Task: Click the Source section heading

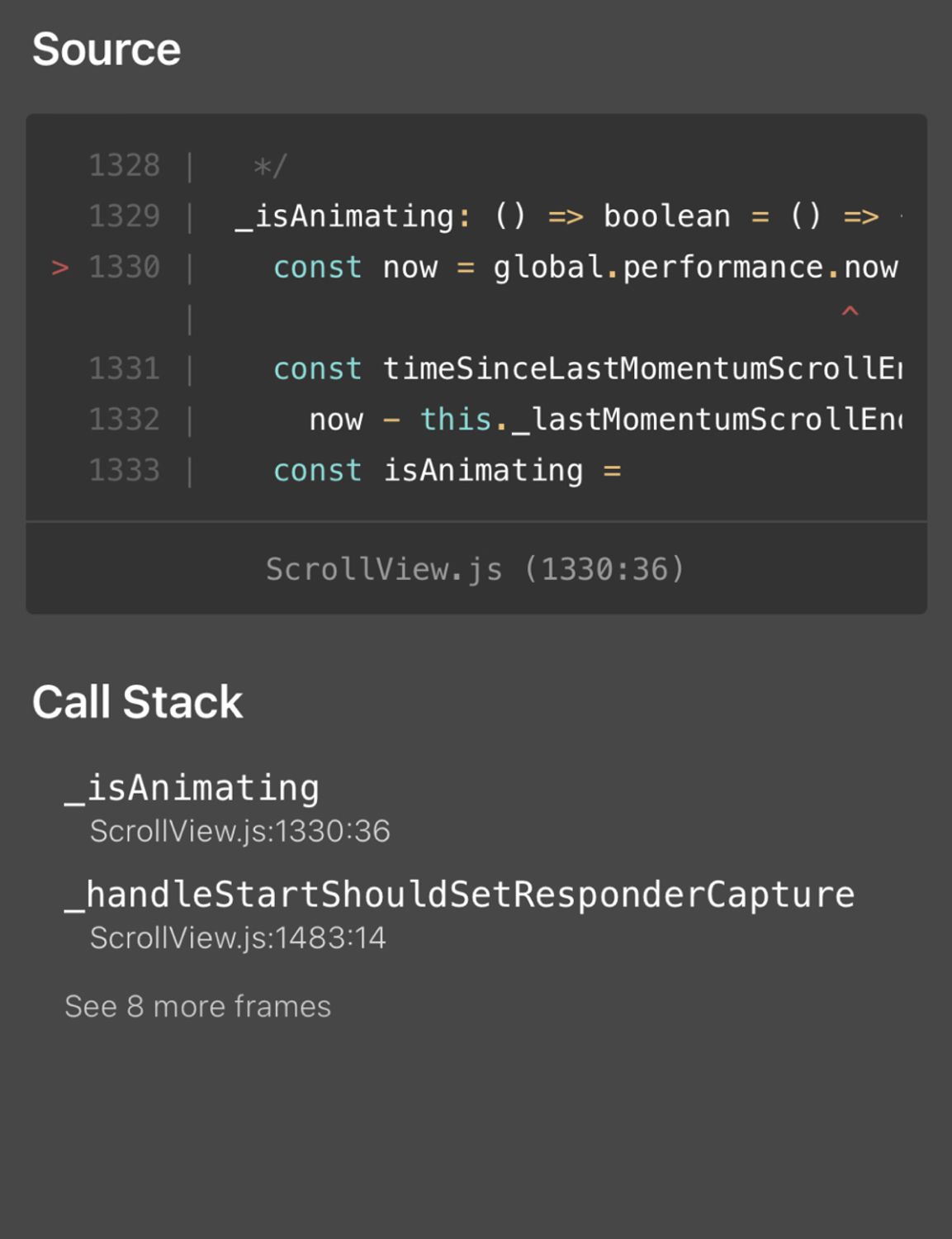Action: pyautogui.click(x=107, y=50)
